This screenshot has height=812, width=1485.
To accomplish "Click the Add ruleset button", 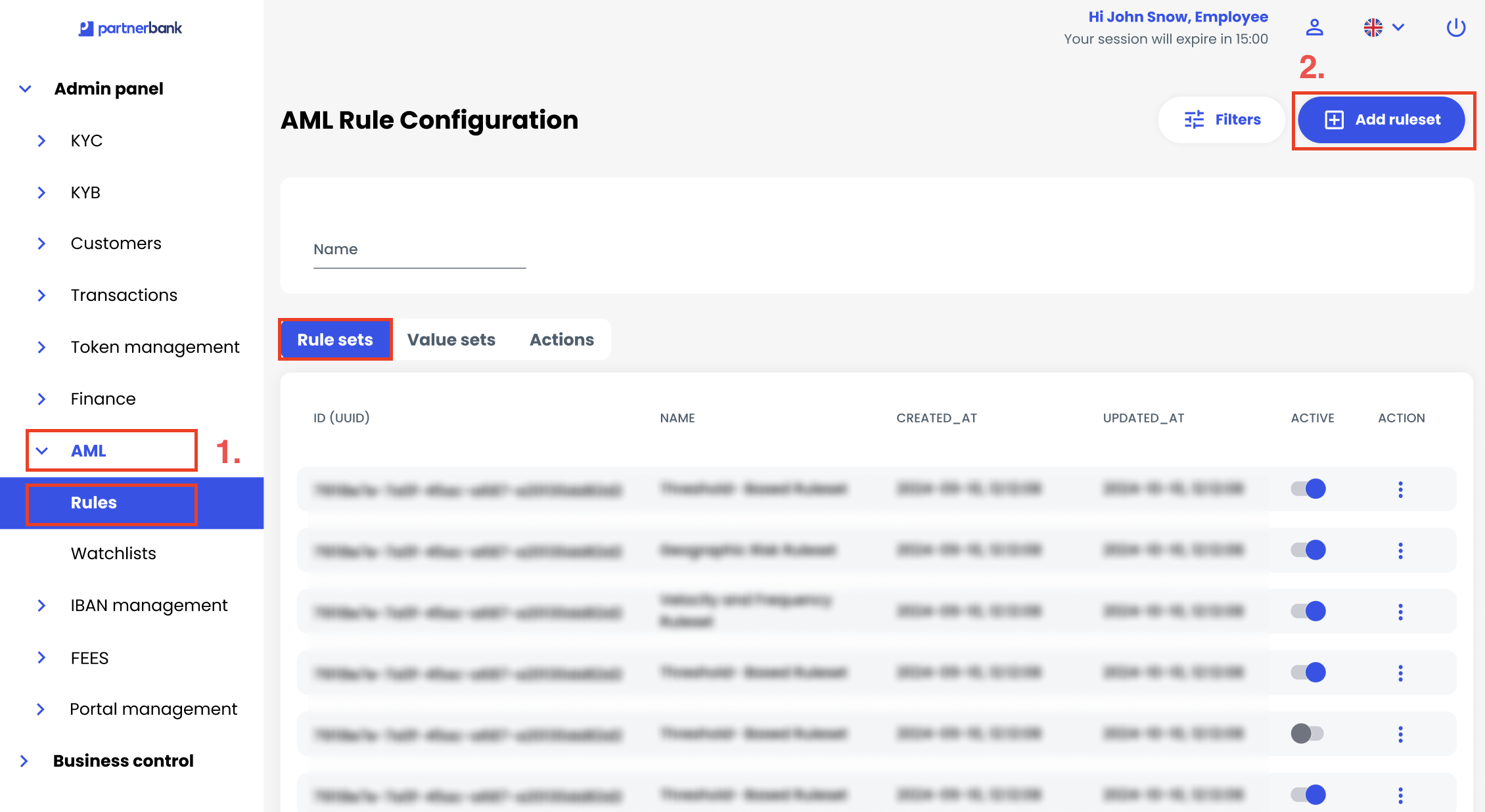I will [1381, 120].
